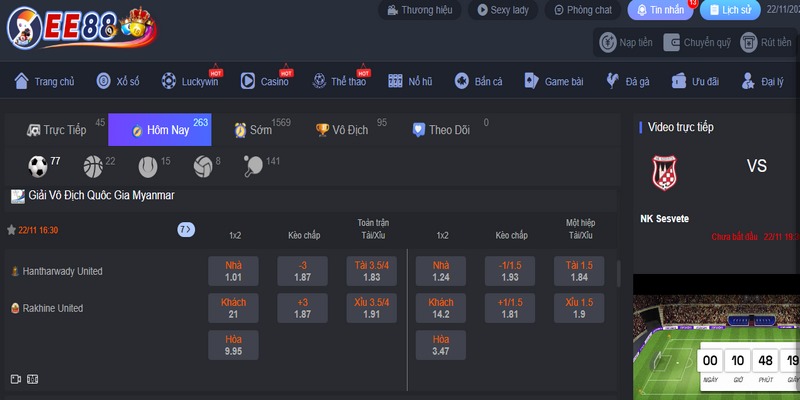Select the basketball sport icon
800x400 pixels.
(x=94, y=166)
